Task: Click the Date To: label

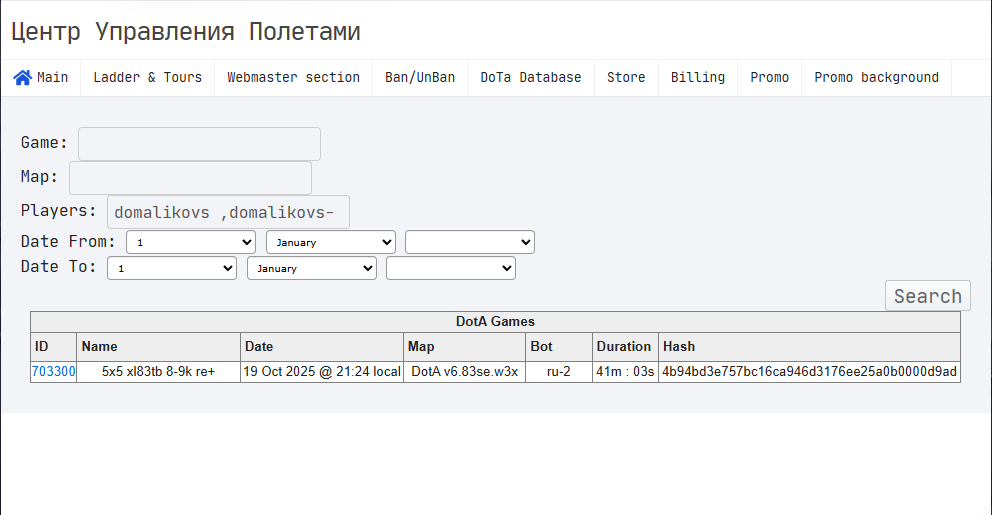Action: pyautogui.click(x=58, y=267)
